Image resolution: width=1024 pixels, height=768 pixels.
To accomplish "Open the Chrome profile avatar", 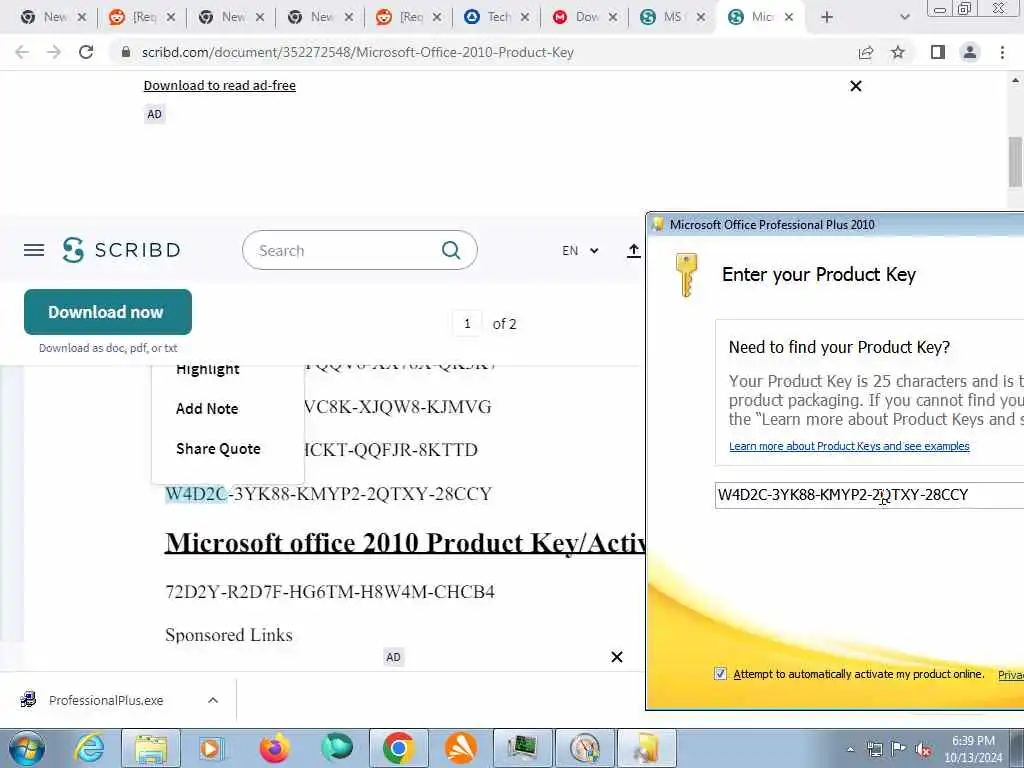I will click(x=970, y=52).
